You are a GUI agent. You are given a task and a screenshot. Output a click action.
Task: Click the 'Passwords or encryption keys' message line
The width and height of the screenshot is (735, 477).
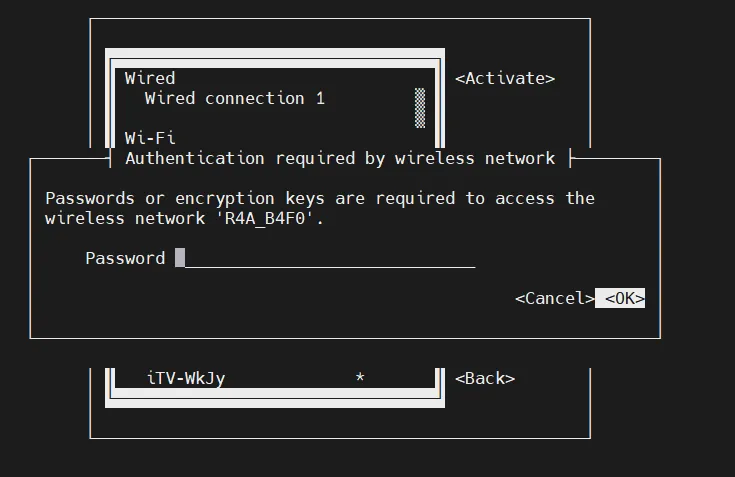320,198
